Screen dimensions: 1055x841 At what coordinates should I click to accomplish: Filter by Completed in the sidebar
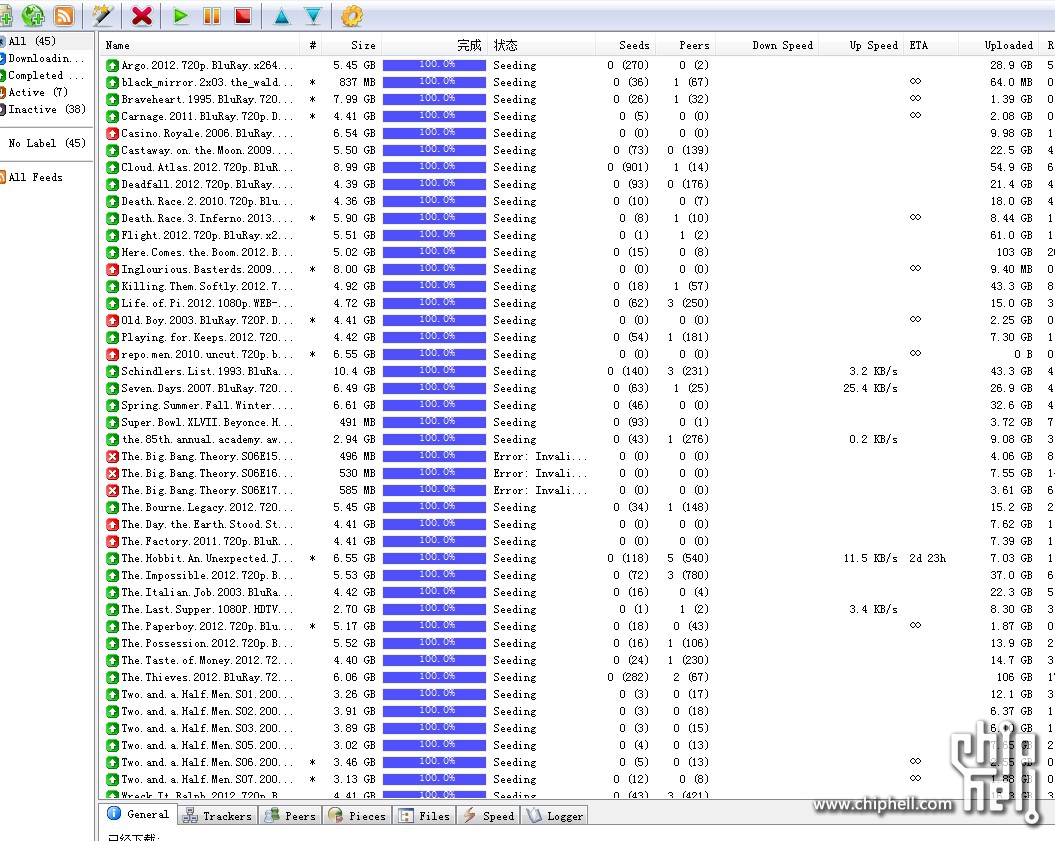[46, 75]
